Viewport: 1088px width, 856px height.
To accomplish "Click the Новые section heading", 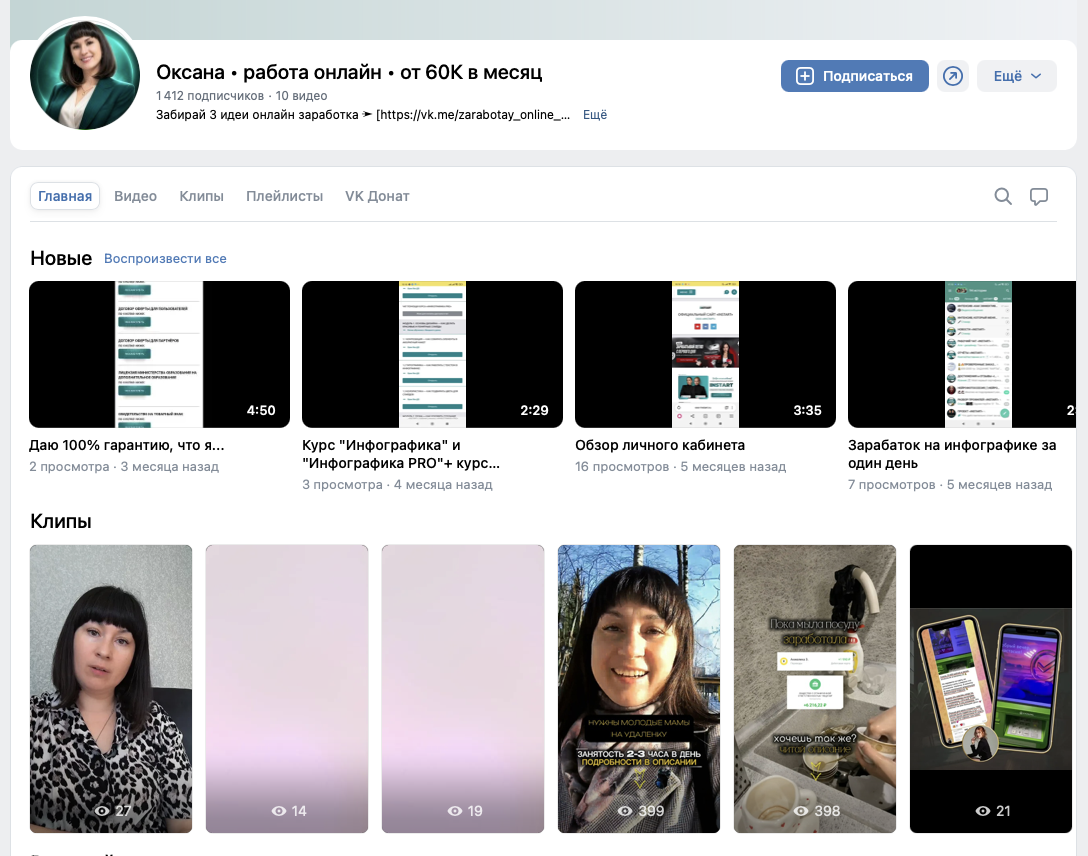I will pyautogui.click(x=61, y=258).
